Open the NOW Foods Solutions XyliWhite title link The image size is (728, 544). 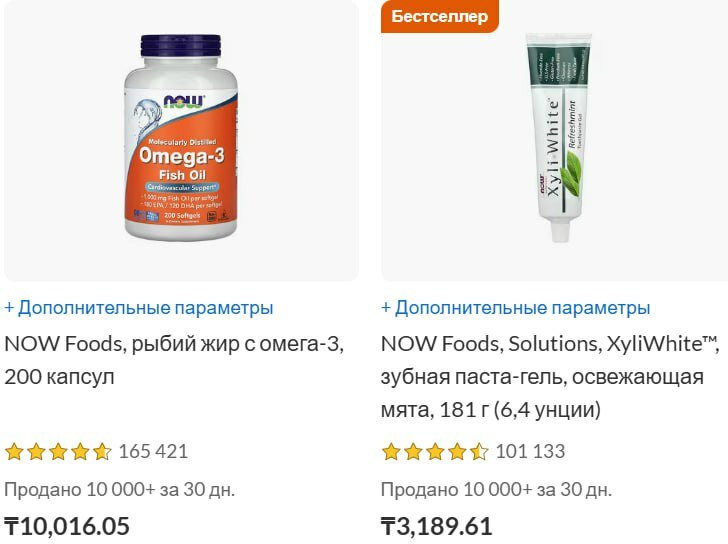pyautogui.click(x=550, y=376)
